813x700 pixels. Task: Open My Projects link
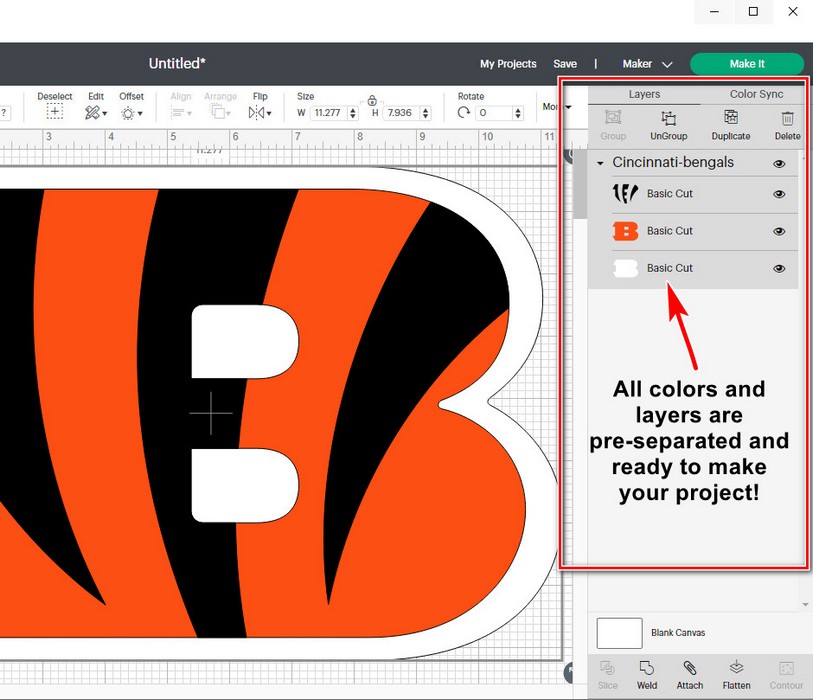click(x=508, y=64)
